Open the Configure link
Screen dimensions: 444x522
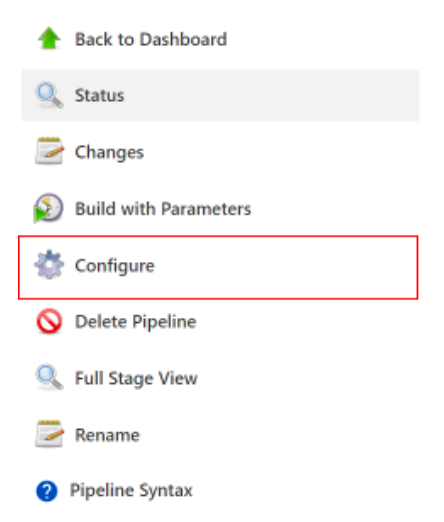[115, 266]
